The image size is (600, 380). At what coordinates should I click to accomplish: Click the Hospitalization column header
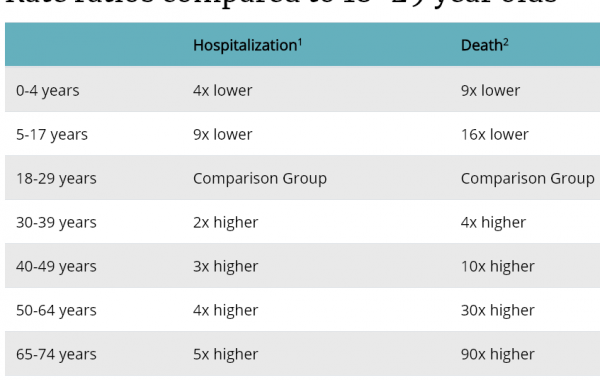point(247,45)
